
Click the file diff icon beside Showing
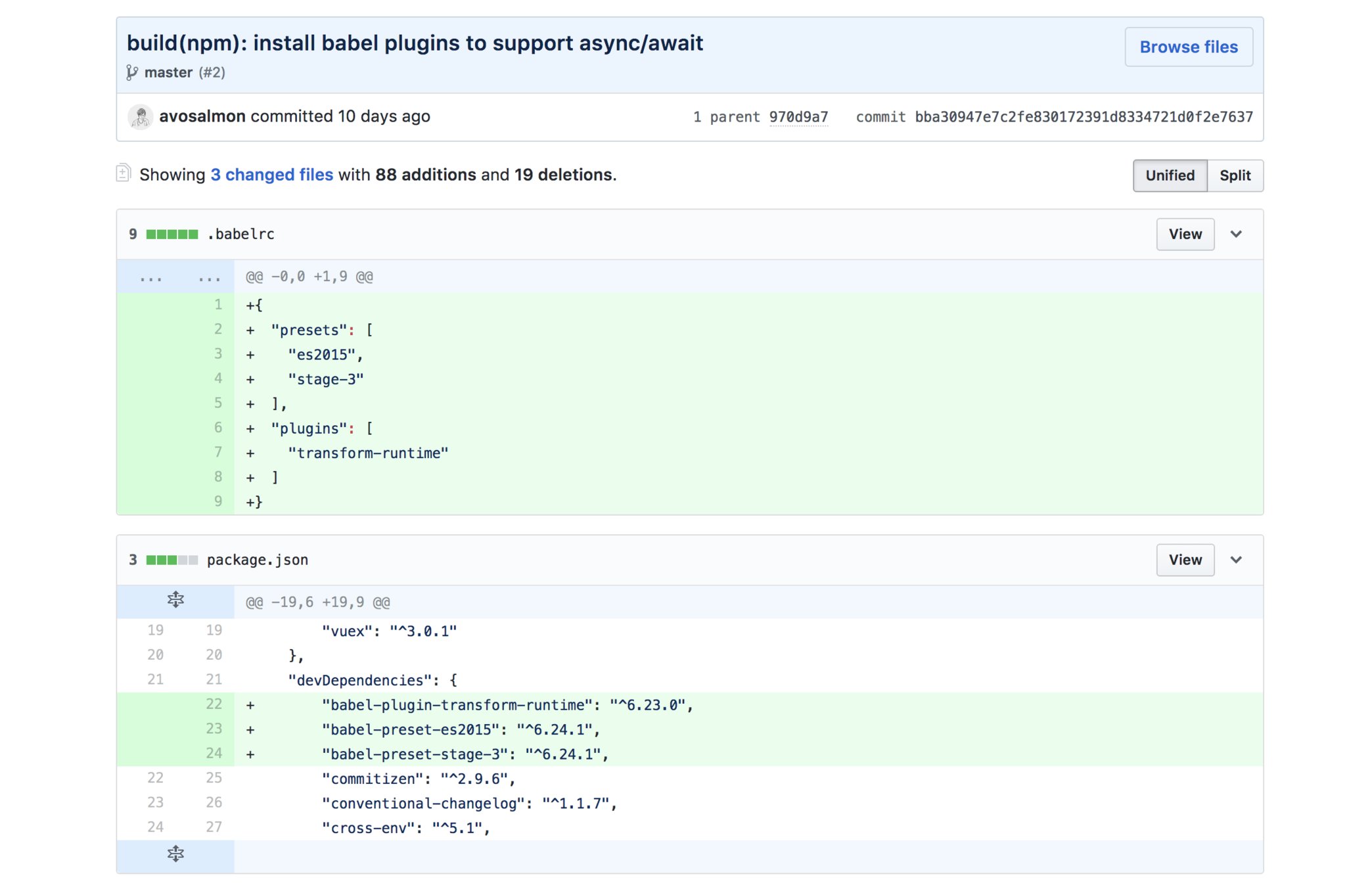(124, 173)
